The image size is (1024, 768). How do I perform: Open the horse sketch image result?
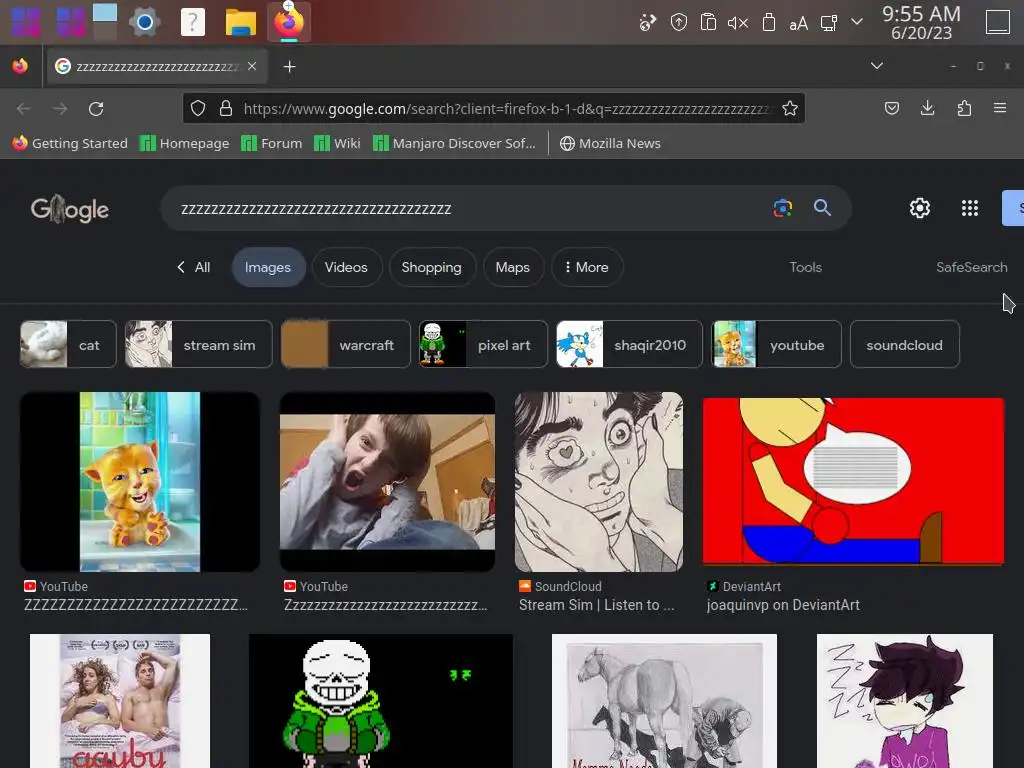point(664,701)
